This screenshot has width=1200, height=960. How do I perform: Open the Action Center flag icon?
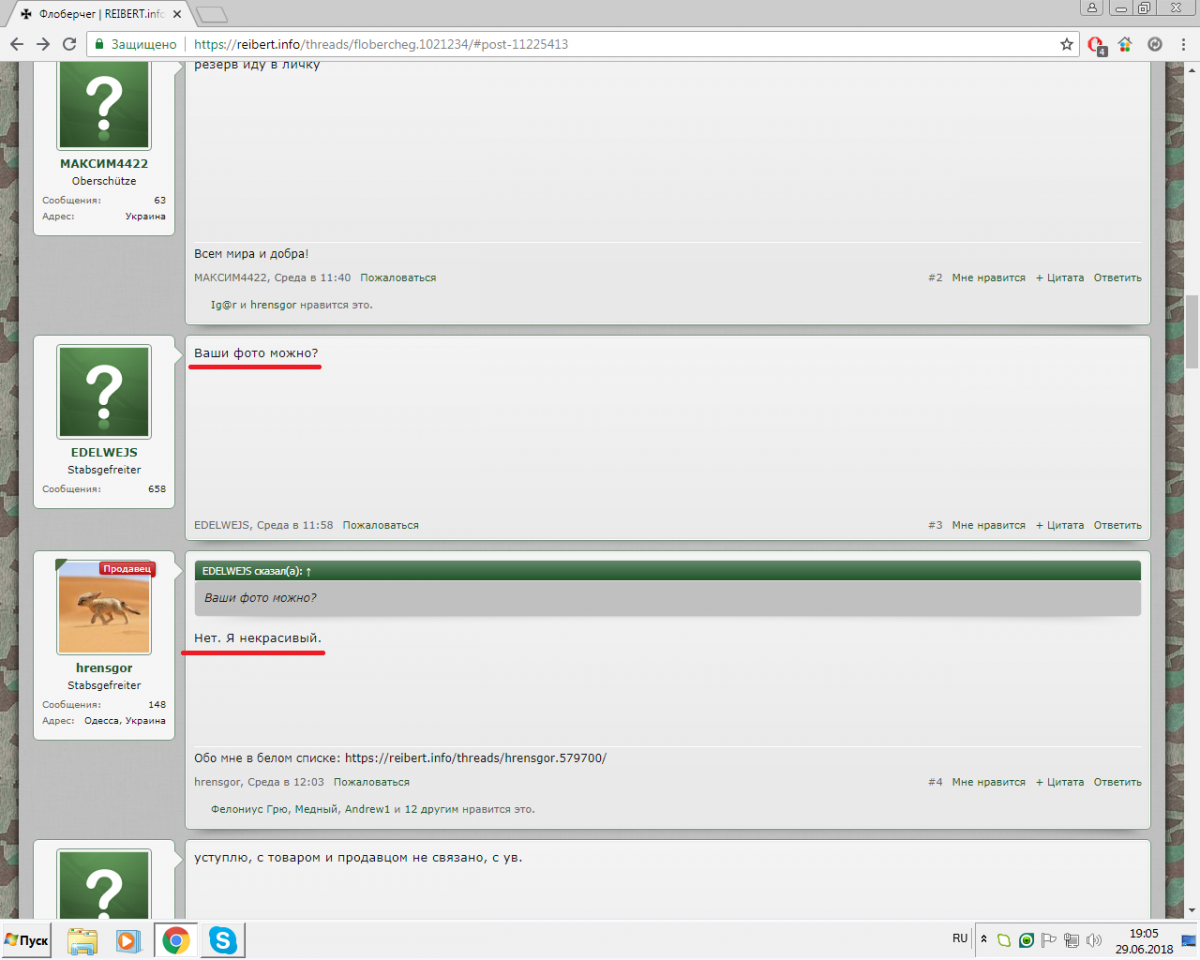tap(1049, 940)
